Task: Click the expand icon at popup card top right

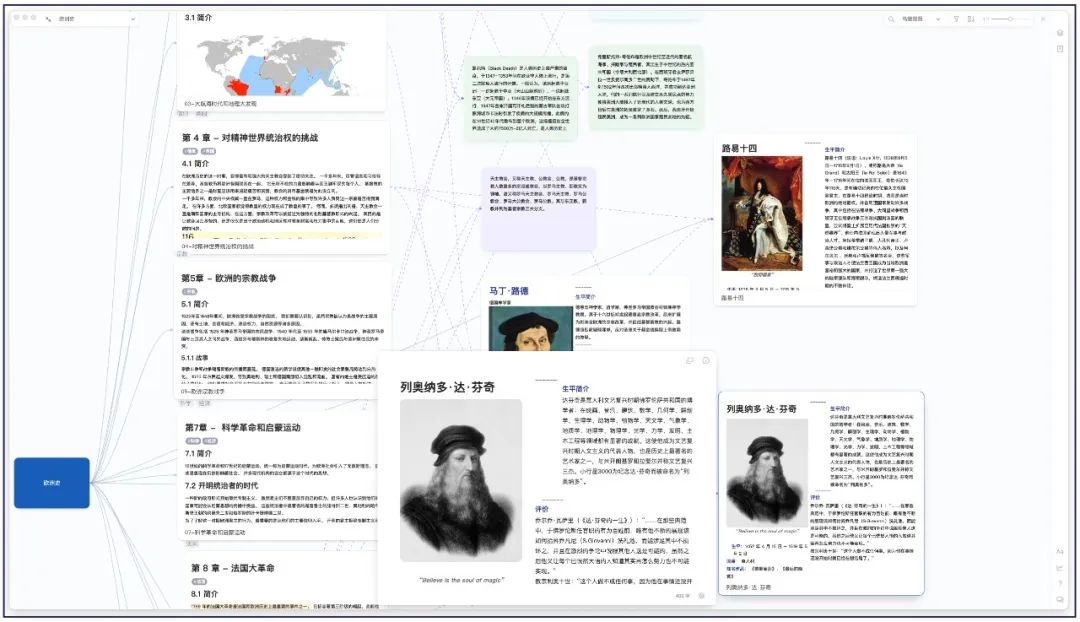Action: [689, 361]
